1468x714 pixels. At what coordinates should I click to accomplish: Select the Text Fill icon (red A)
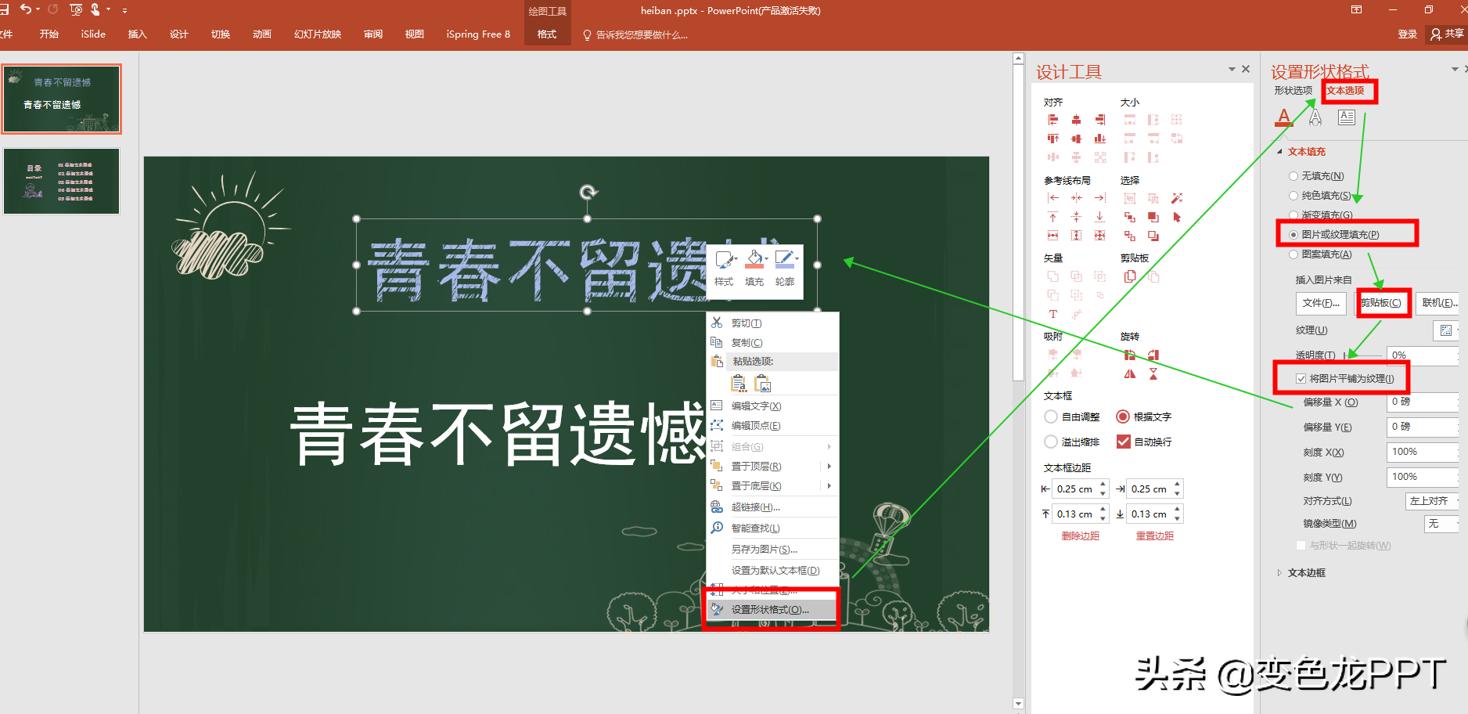coord(1283,117)
